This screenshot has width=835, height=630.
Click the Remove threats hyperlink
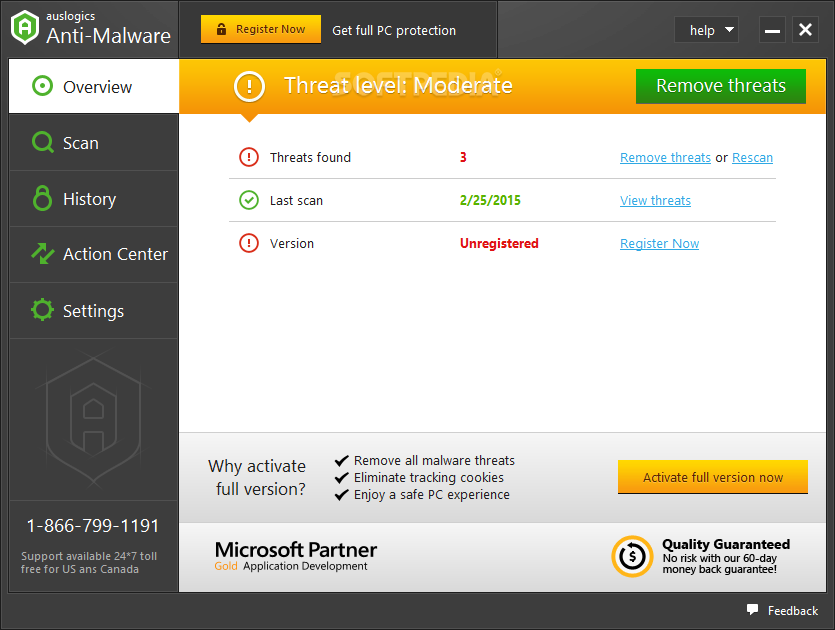point(665,158)
